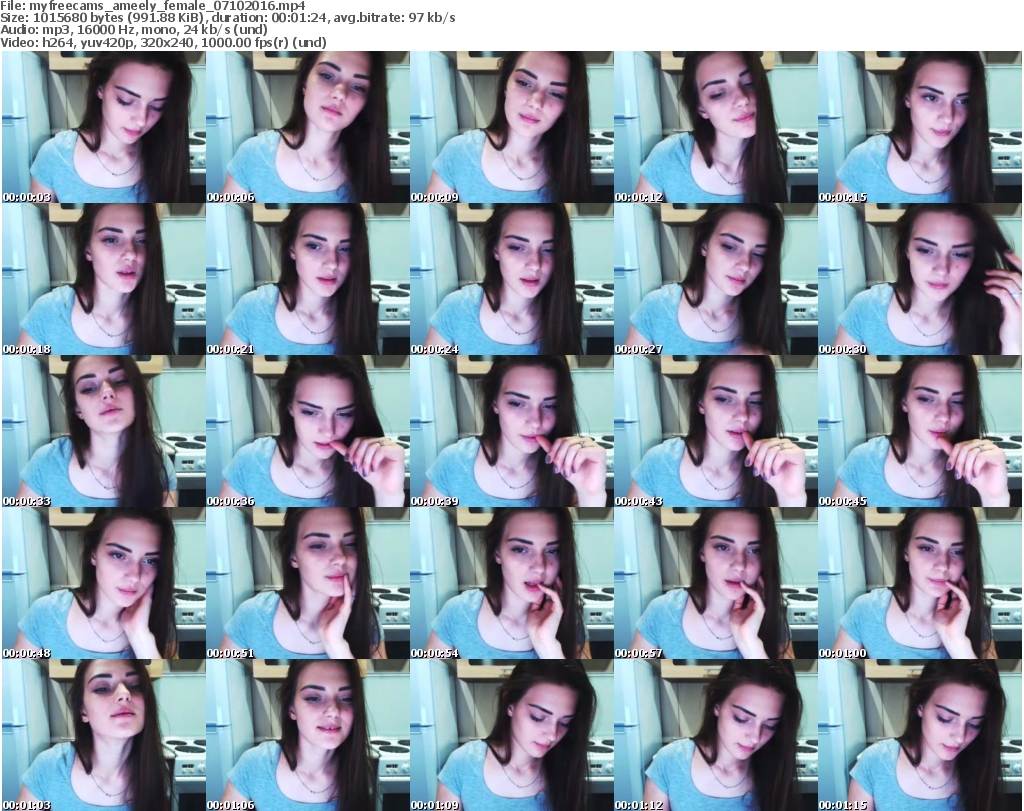This screenshot has width=1024, height=811.
Task: Select the frame marked 00:00:43
Action: (x=716, y=432)
